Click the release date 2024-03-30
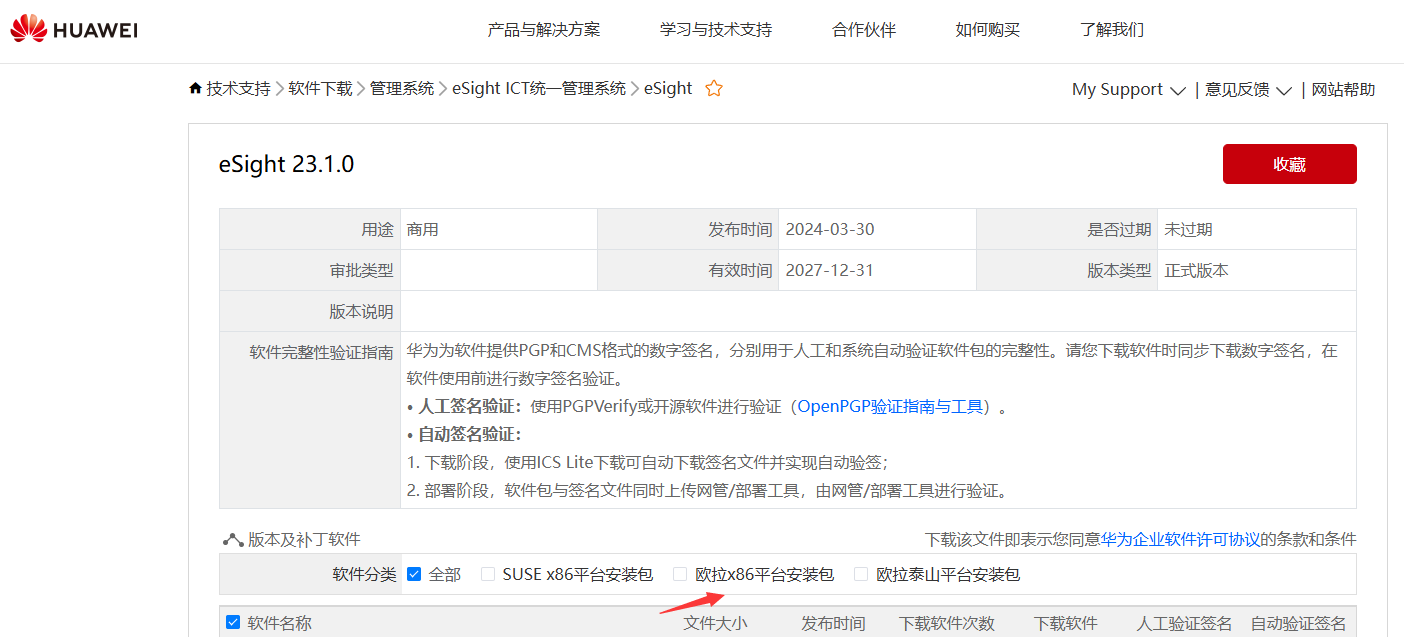Viewport: 1404px width, 637px height. tap(830, 229)
